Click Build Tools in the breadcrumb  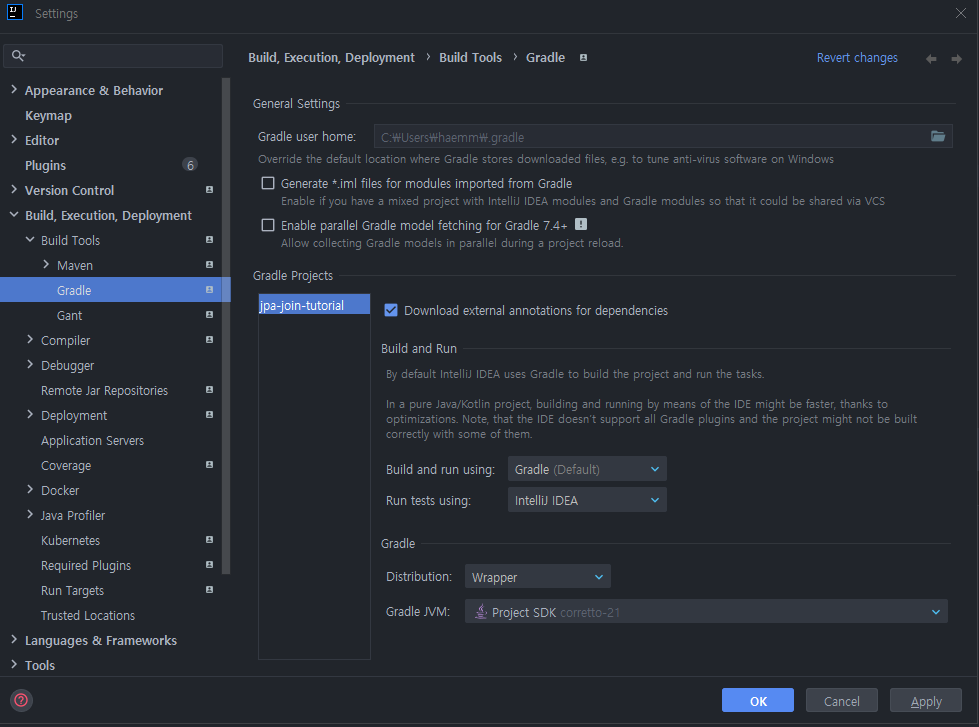(x=470, y=57)
